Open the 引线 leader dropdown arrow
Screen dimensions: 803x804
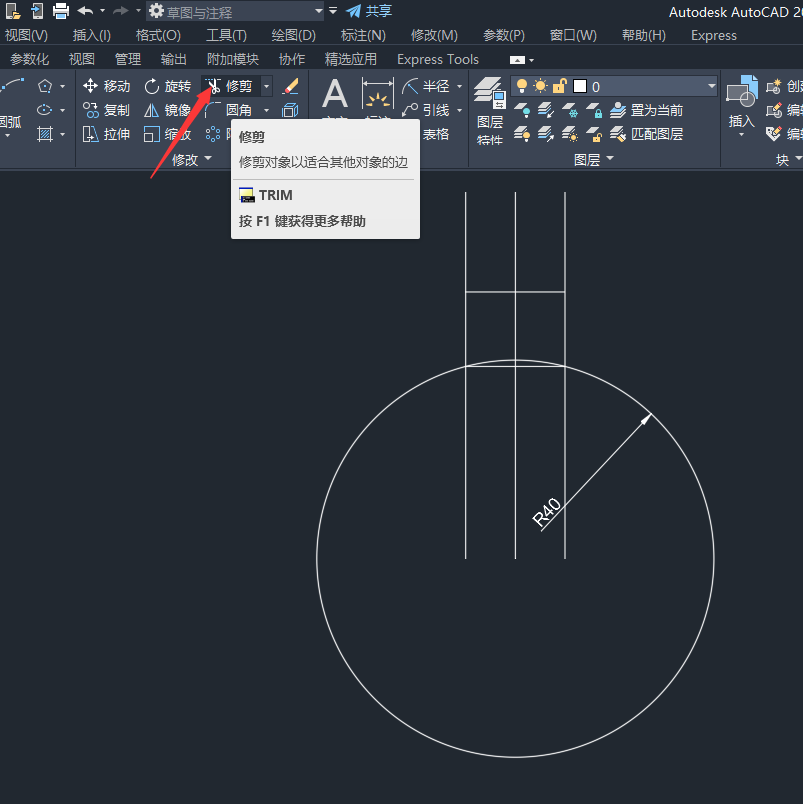[459, 110]
